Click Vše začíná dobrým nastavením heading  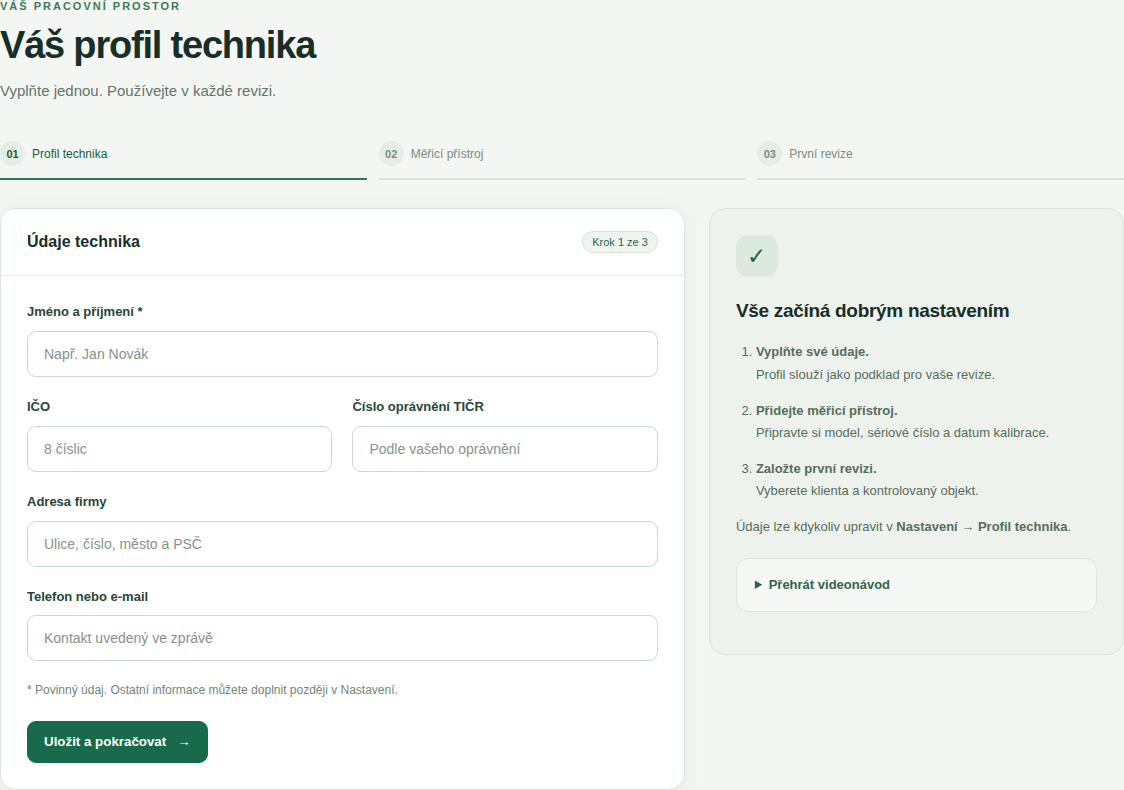[872, 311]
